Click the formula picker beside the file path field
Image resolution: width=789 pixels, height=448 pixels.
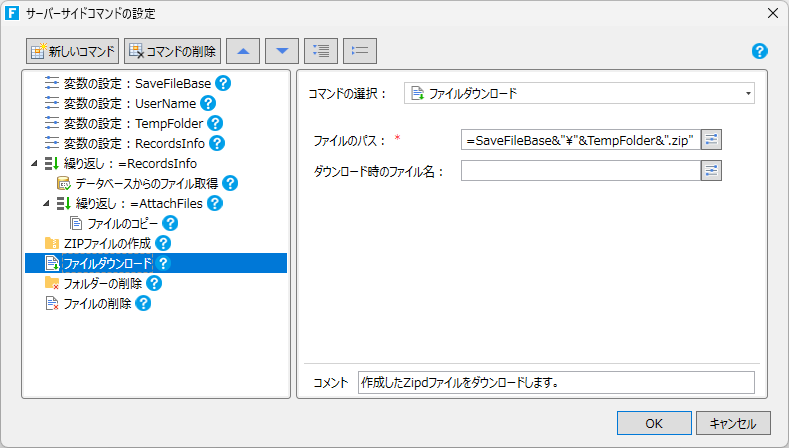[711, 140]
